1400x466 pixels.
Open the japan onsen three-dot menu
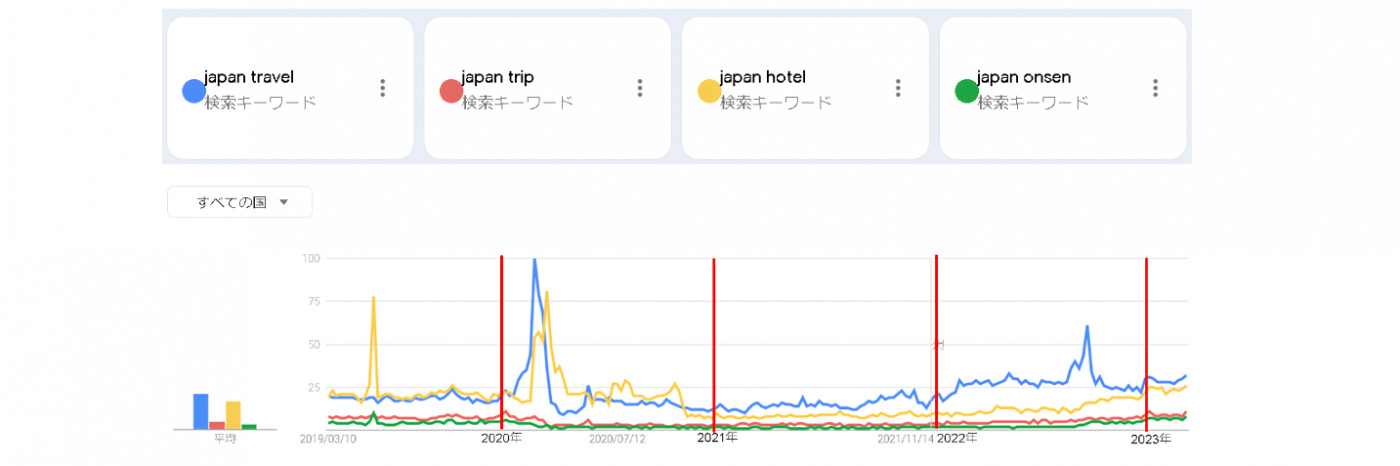[x=1155, y=88]
